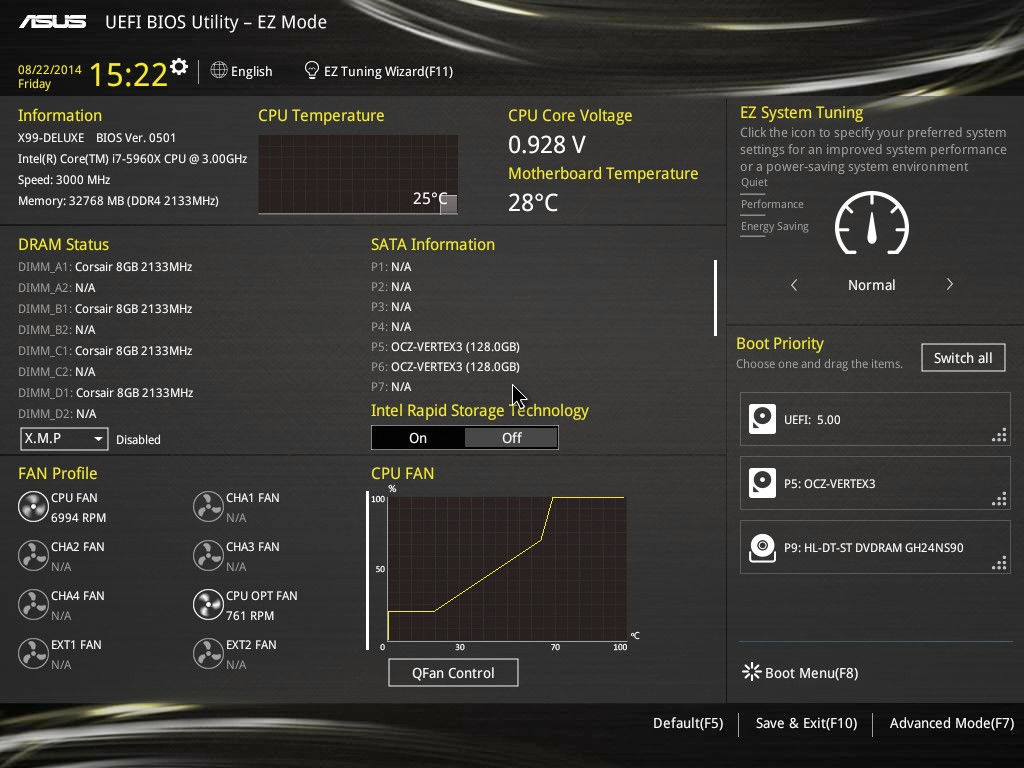This screenshot has height=768, width=1024.
Task: Click Intel Core i7-5960X CPU line
Action: coord(133,159)
